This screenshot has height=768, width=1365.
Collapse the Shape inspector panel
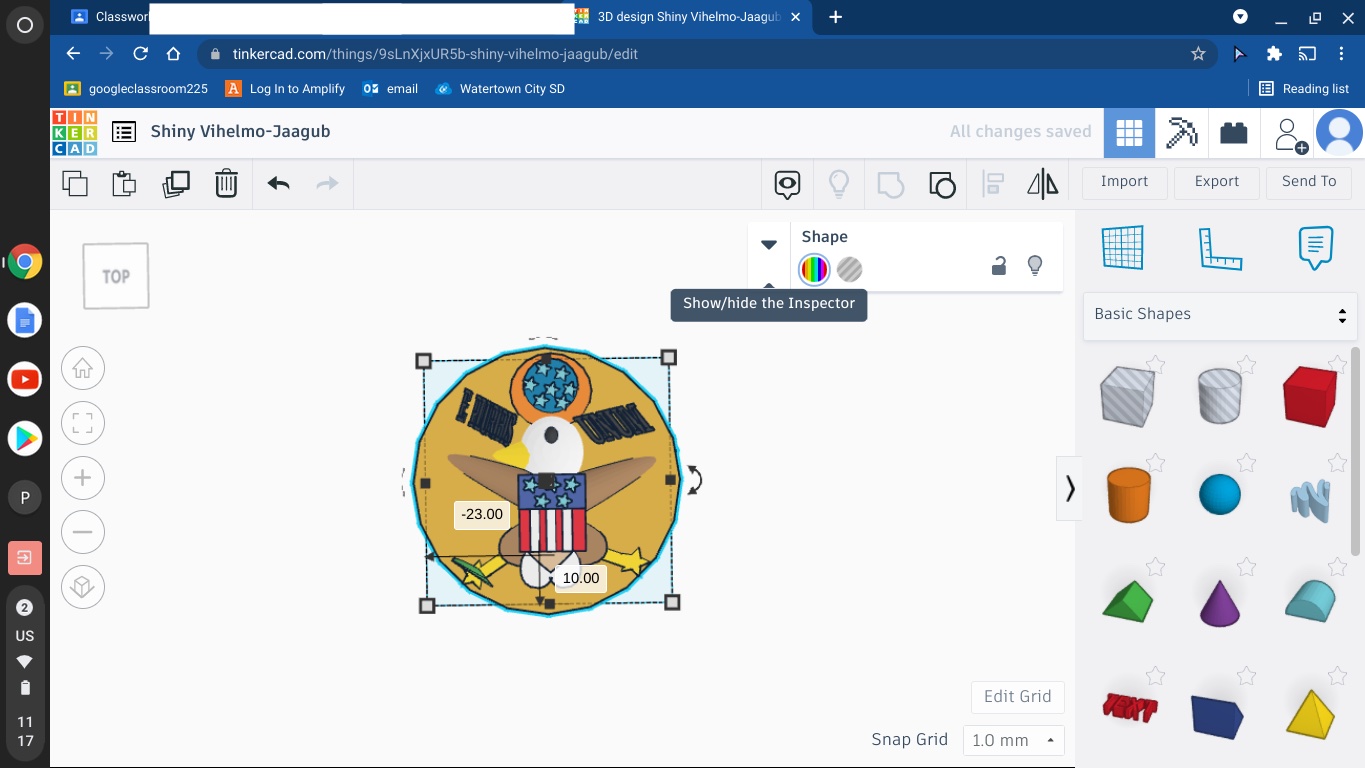tap(769, 245)
